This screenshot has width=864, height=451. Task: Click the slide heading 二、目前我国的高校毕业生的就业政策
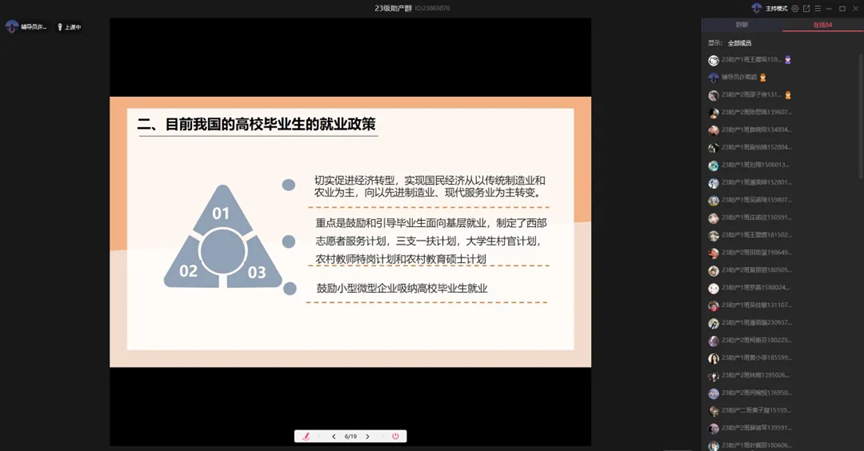coord(256,125)
